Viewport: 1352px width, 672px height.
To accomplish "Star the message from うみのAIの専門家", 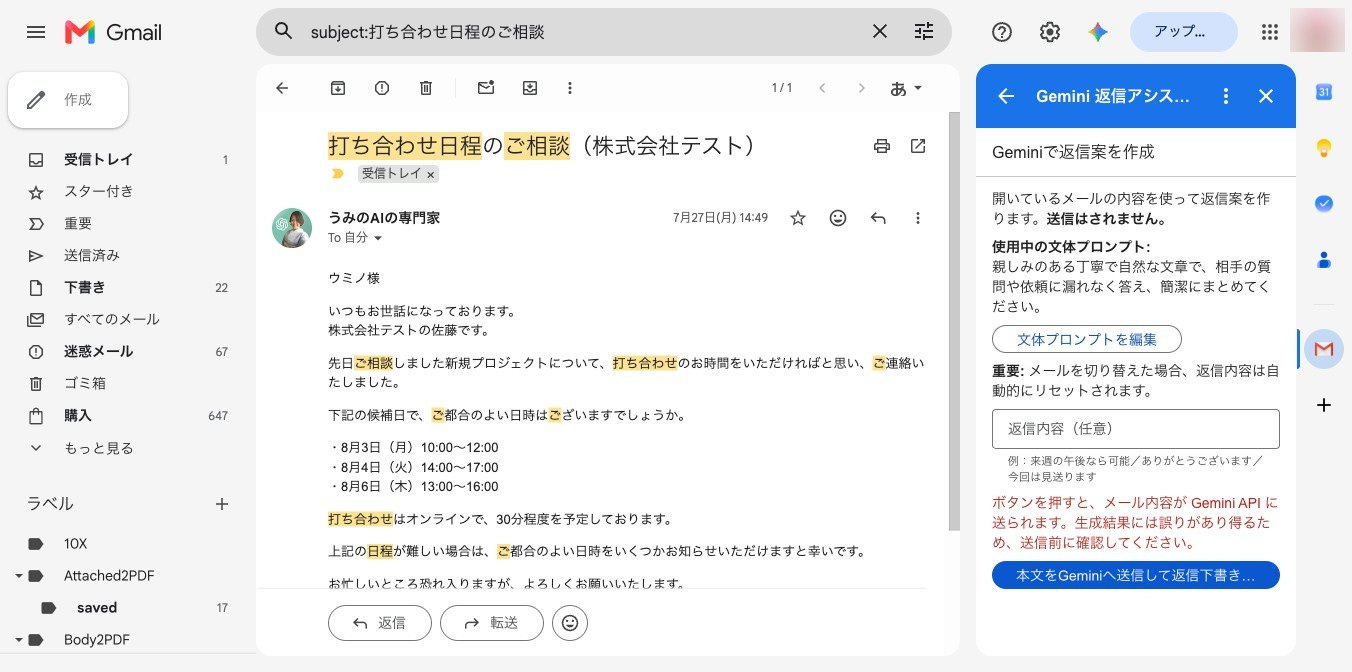I will 798,218.
